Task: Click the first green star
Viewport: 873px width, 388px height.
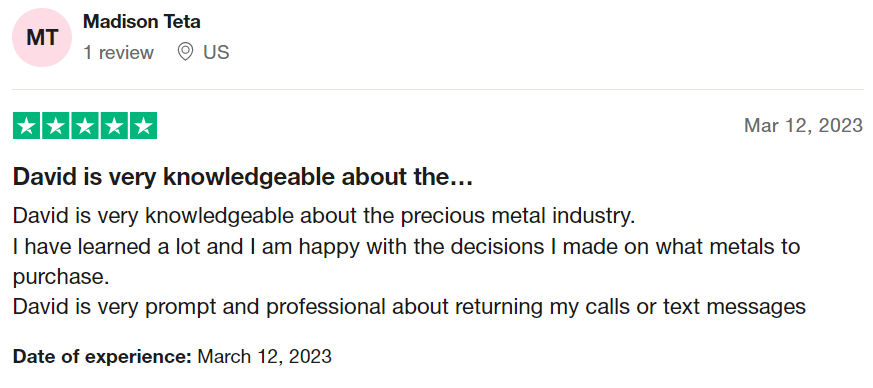Action: pos(26,126)
